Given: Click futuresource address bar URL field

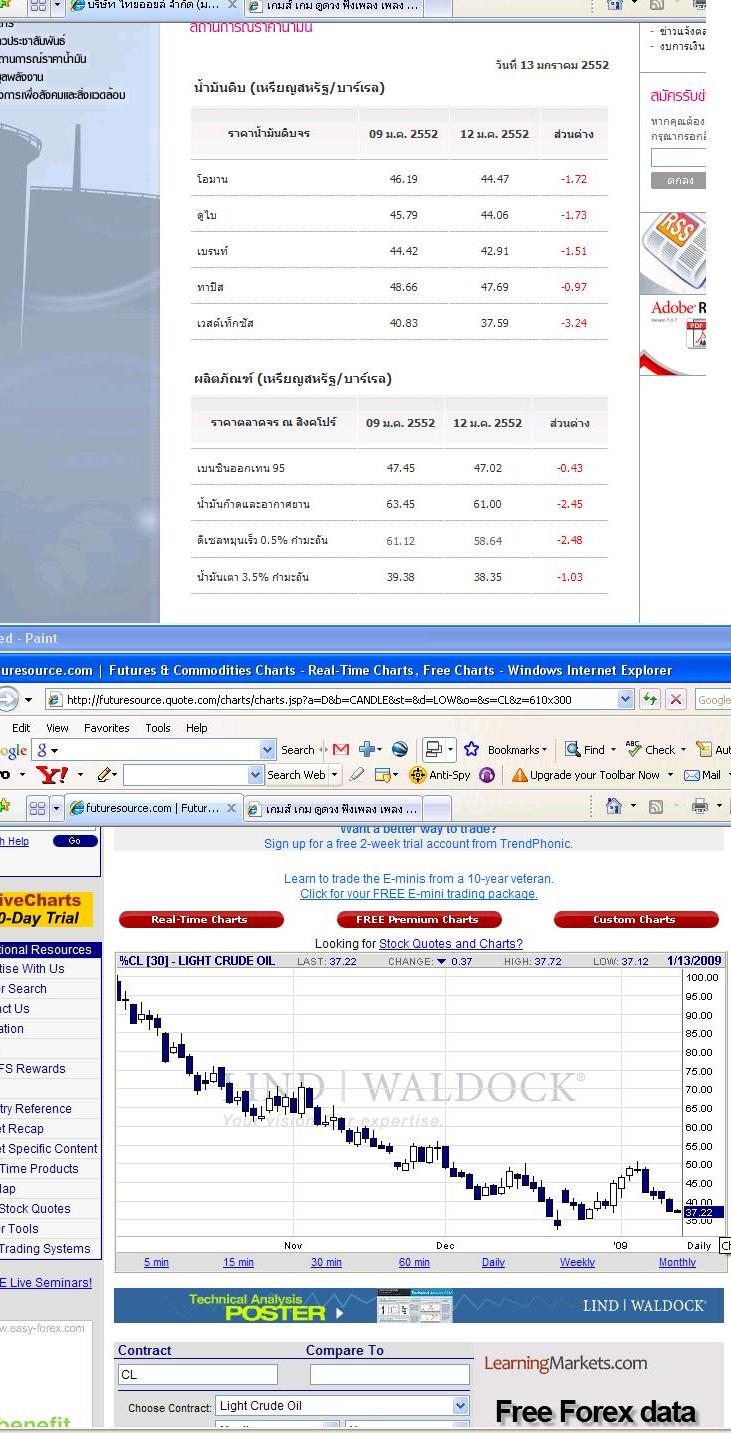Looking at the screenshot, I should (x=340, y=699).
